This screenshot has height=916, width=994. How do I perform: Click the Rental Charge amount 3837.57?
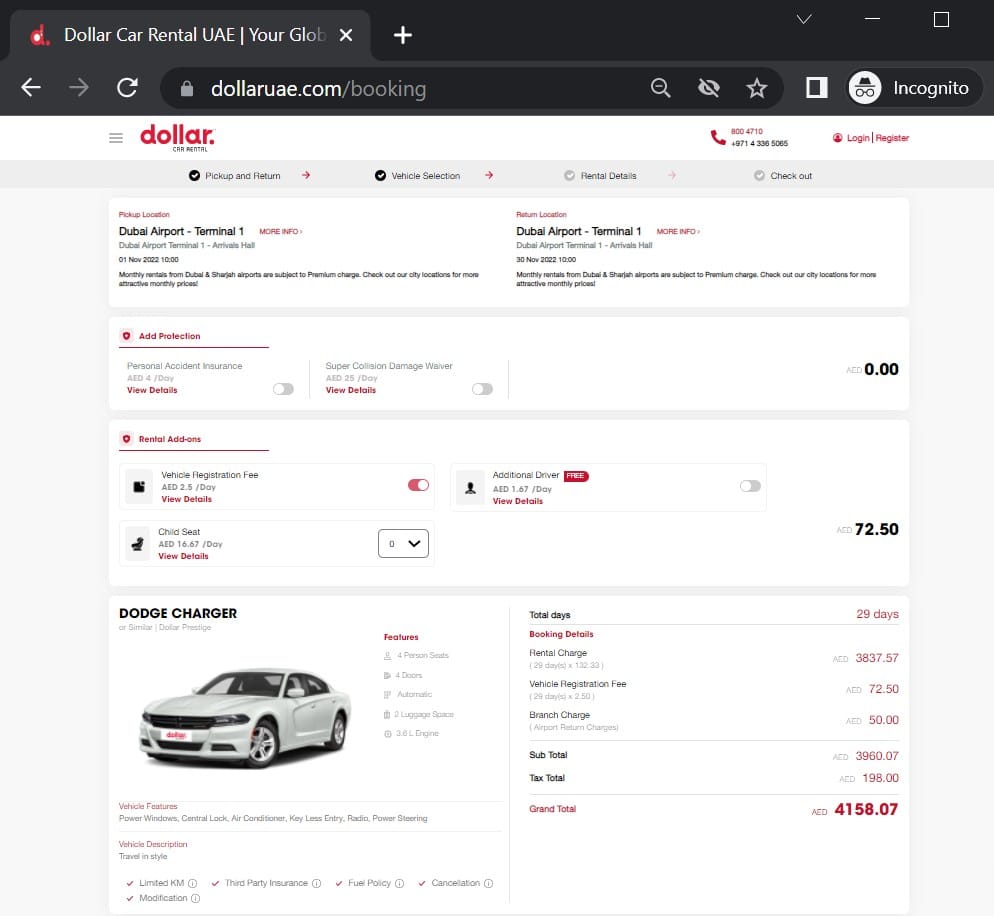pos(877,658)
